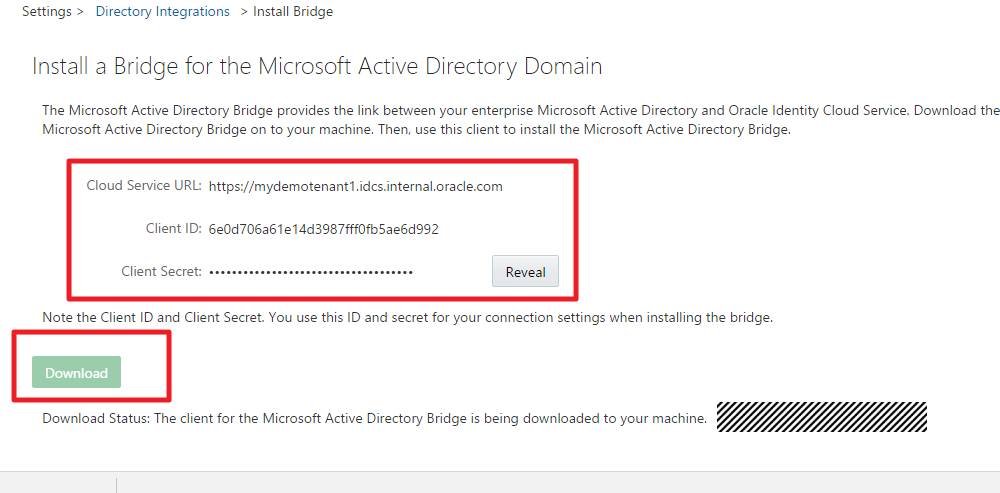Reveal the hidden Client Secret
Screen dimensions: 1000x493
pyautogui.click(x=526, y=272)
